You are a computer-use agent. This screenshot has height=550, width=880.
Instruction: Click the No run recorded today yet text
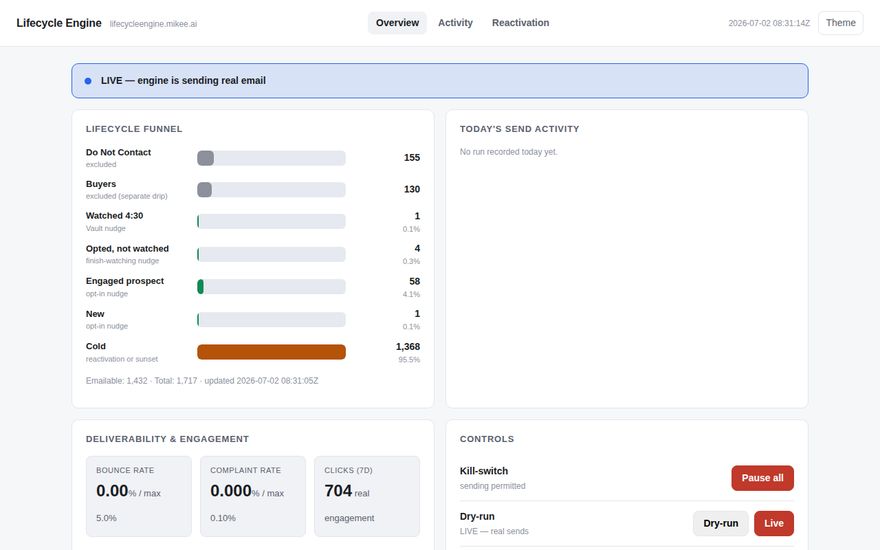(508, 152)
